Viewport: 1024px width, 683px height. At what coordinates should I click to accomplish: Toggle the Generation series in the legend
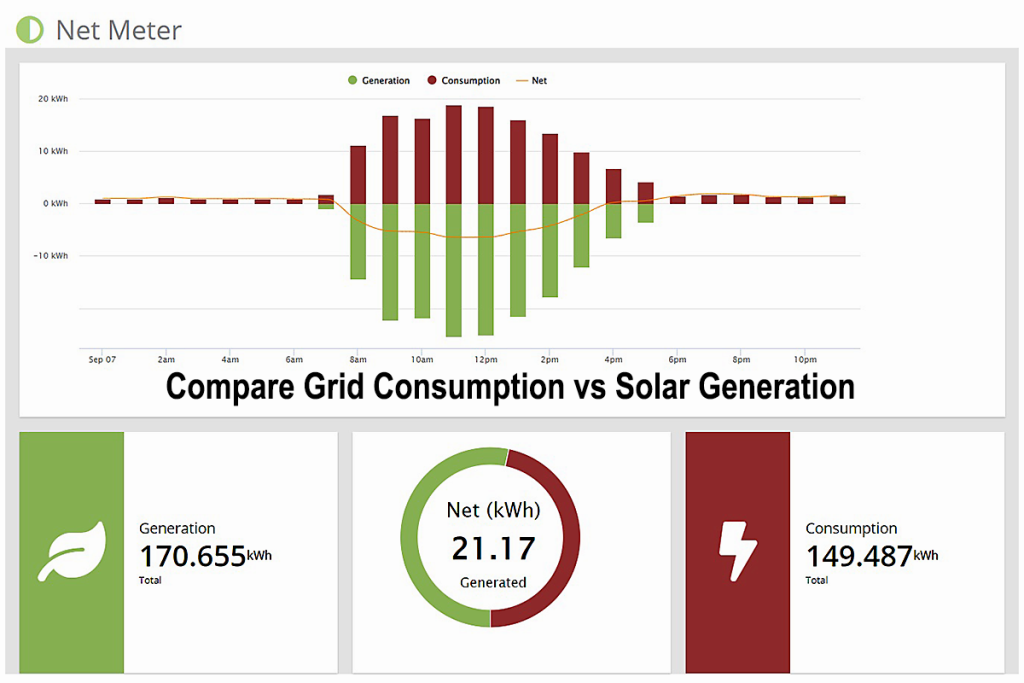click(386, 81)
